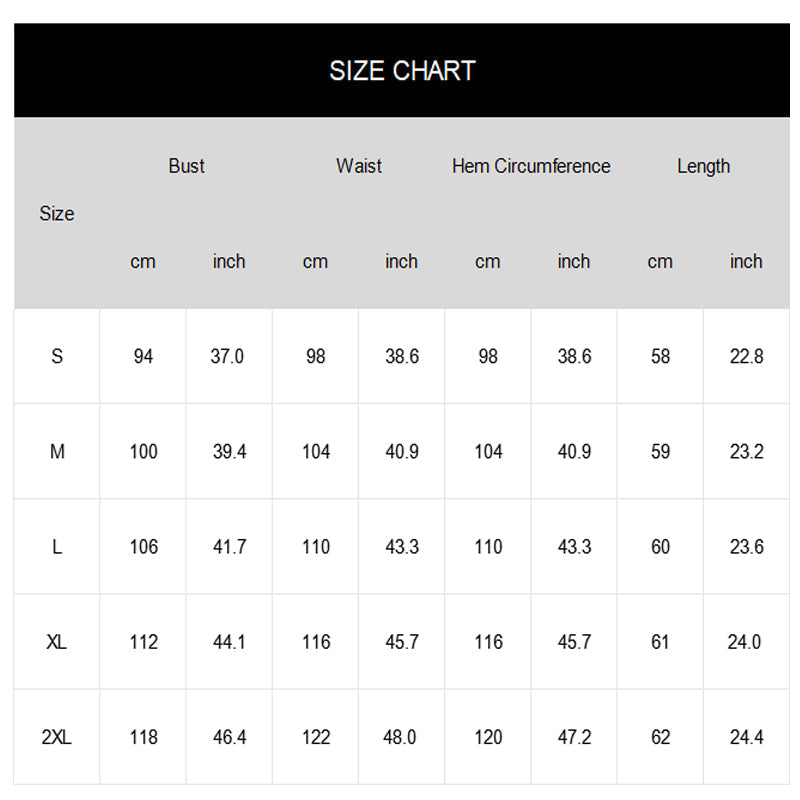The height and width of the screenshot is (800, 800).
Task: Click bust cm value 112 for XL
Action: click(143, 642)
